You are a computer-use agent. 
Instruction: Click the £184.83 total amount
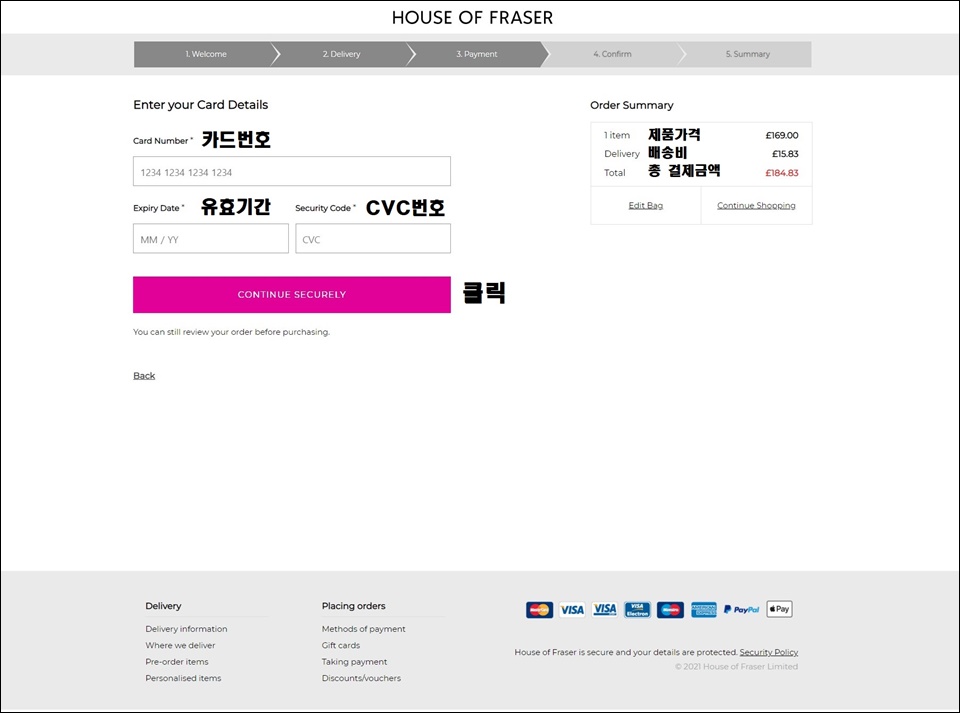[x=782, y=173]
